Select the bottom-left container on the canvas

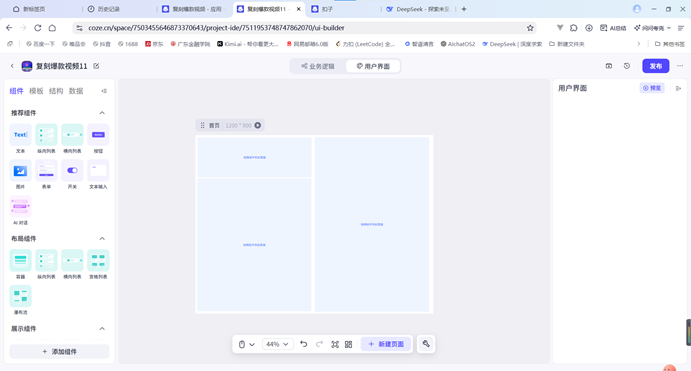tap(254, 245)
